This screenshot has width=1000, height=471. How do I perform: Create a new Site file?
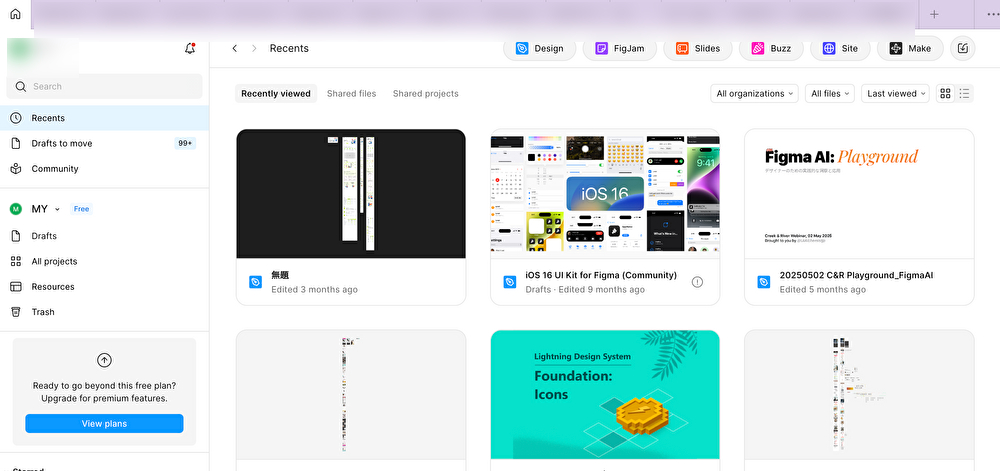coord(840,48)
